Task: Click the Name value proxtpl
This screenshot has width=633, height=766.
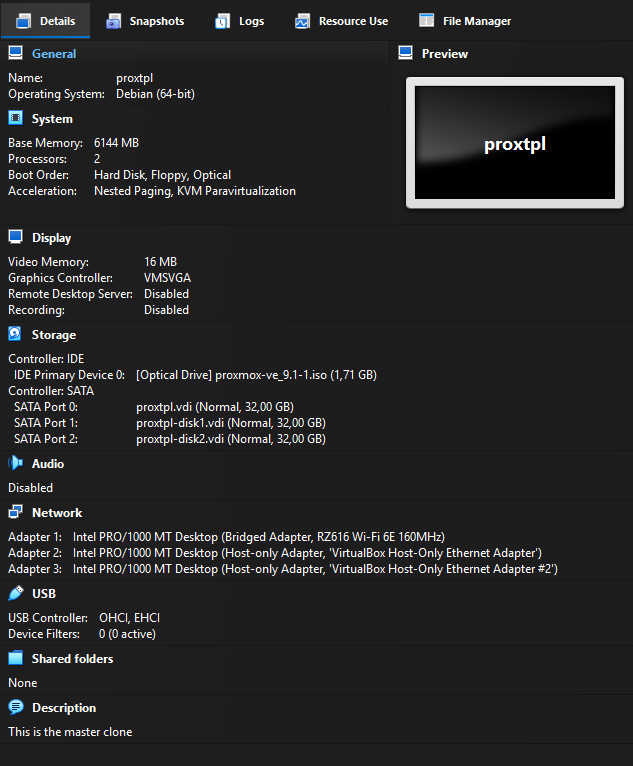Action: tap(134, 78)
